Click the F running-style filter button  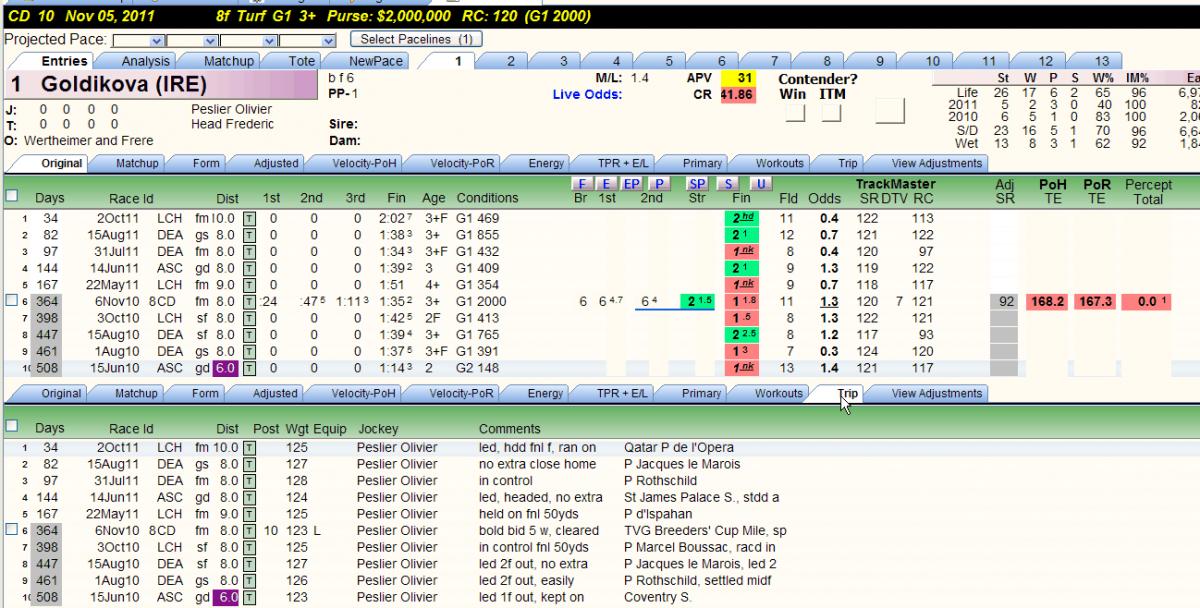pyautogui.click(x=583, y=184)
